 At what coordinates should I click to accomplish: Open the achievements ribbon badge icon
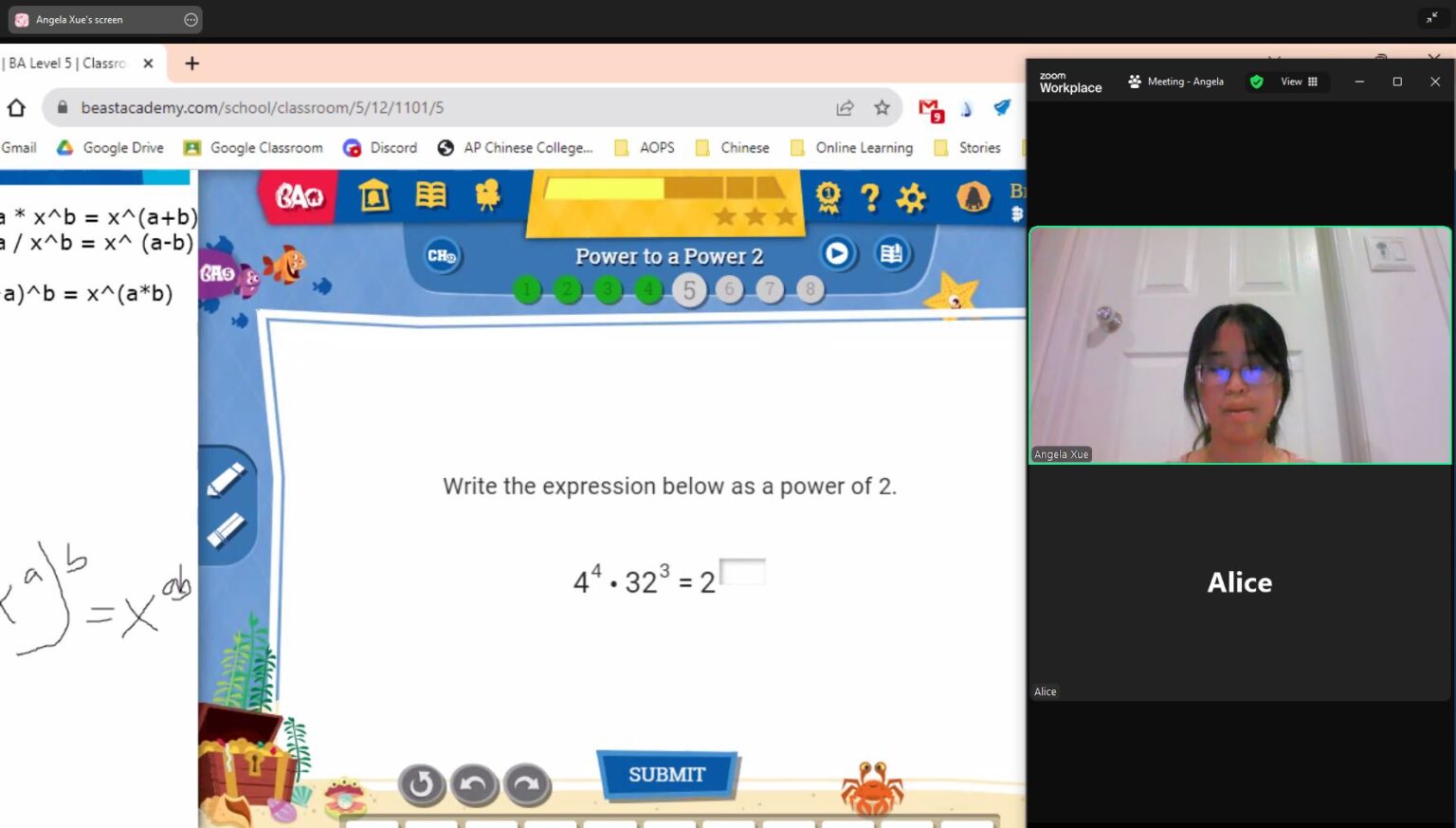click(x=828, y=197)
